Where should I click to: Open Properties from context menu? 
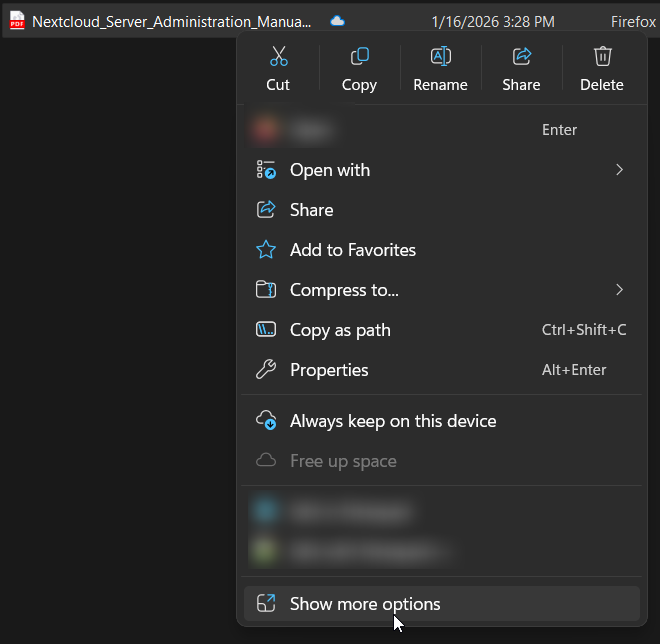[442, 370]
